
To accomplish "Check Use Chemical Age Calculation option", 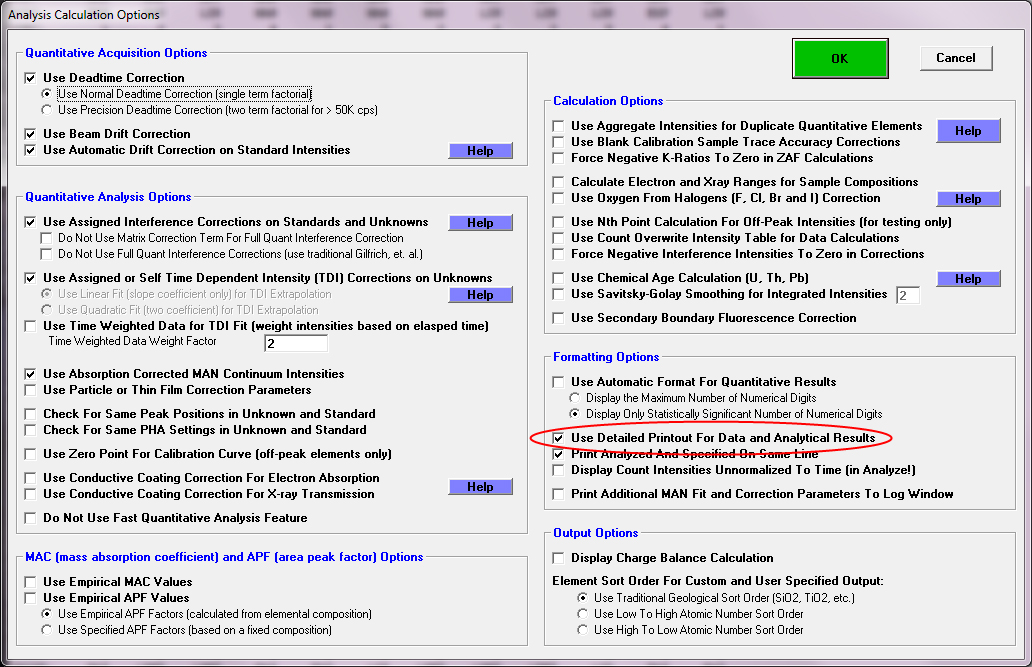I will (559, 278).
